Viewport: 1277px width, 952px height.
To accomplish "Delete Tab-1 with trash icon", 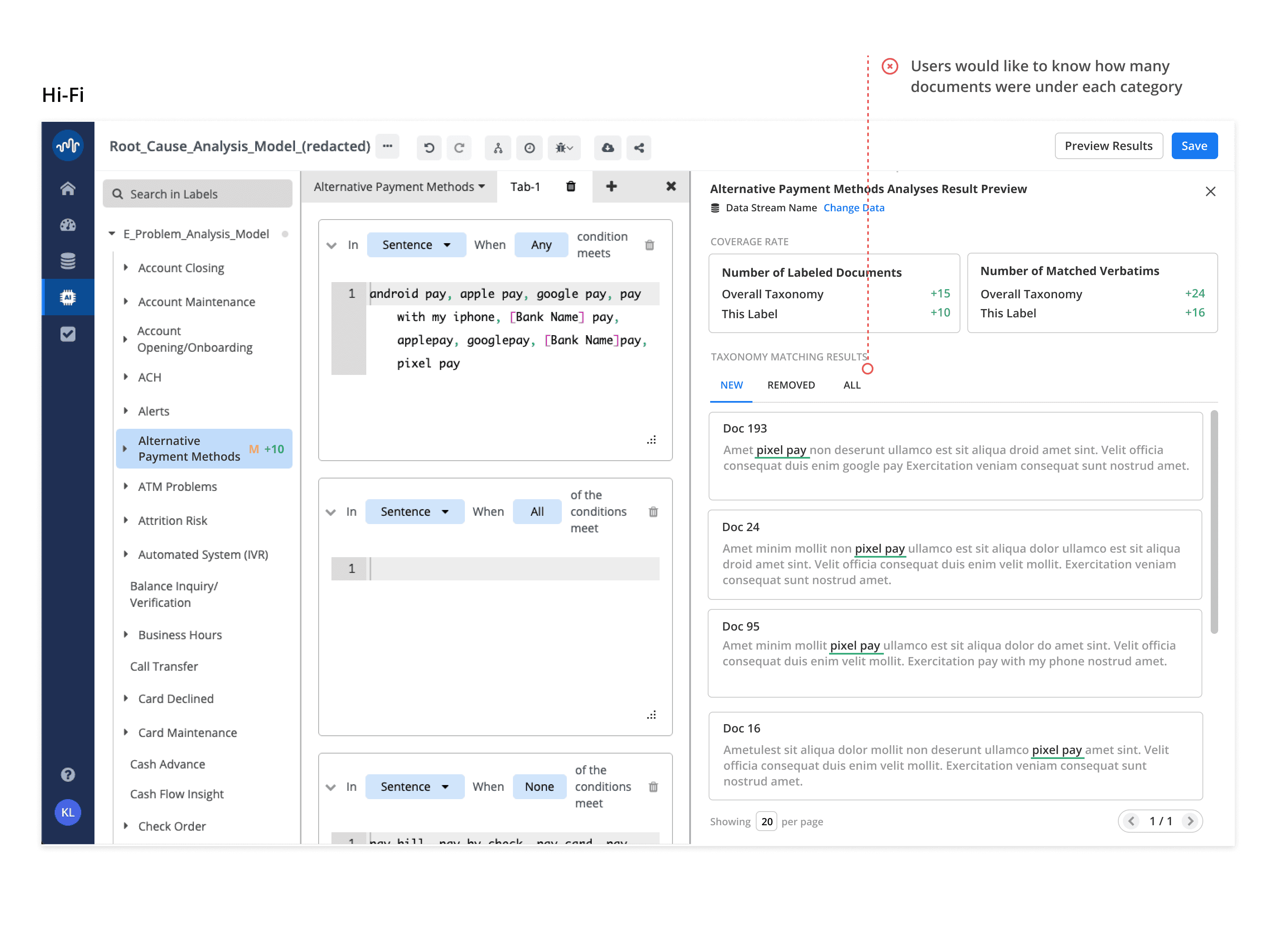I will (x=571, y=186).
